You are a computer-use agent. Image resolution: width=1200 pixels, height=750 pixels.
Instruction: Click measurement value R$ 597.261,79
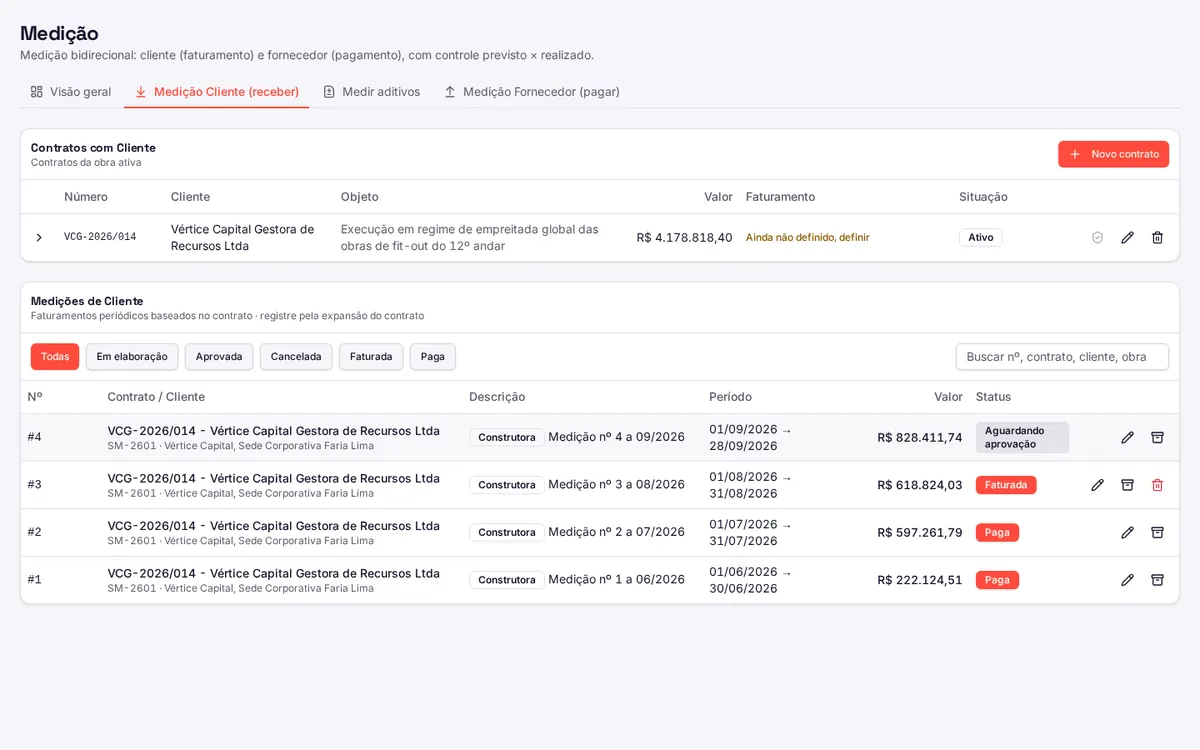coord(920,532)
